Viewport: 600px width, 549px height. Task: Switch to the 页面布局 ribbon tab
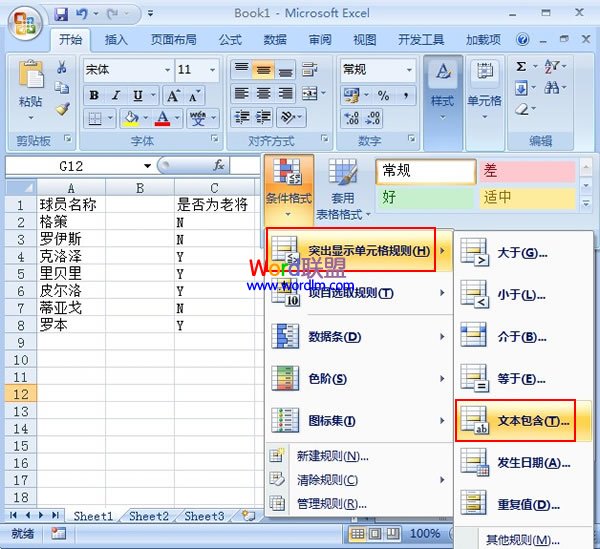point(174,39)
